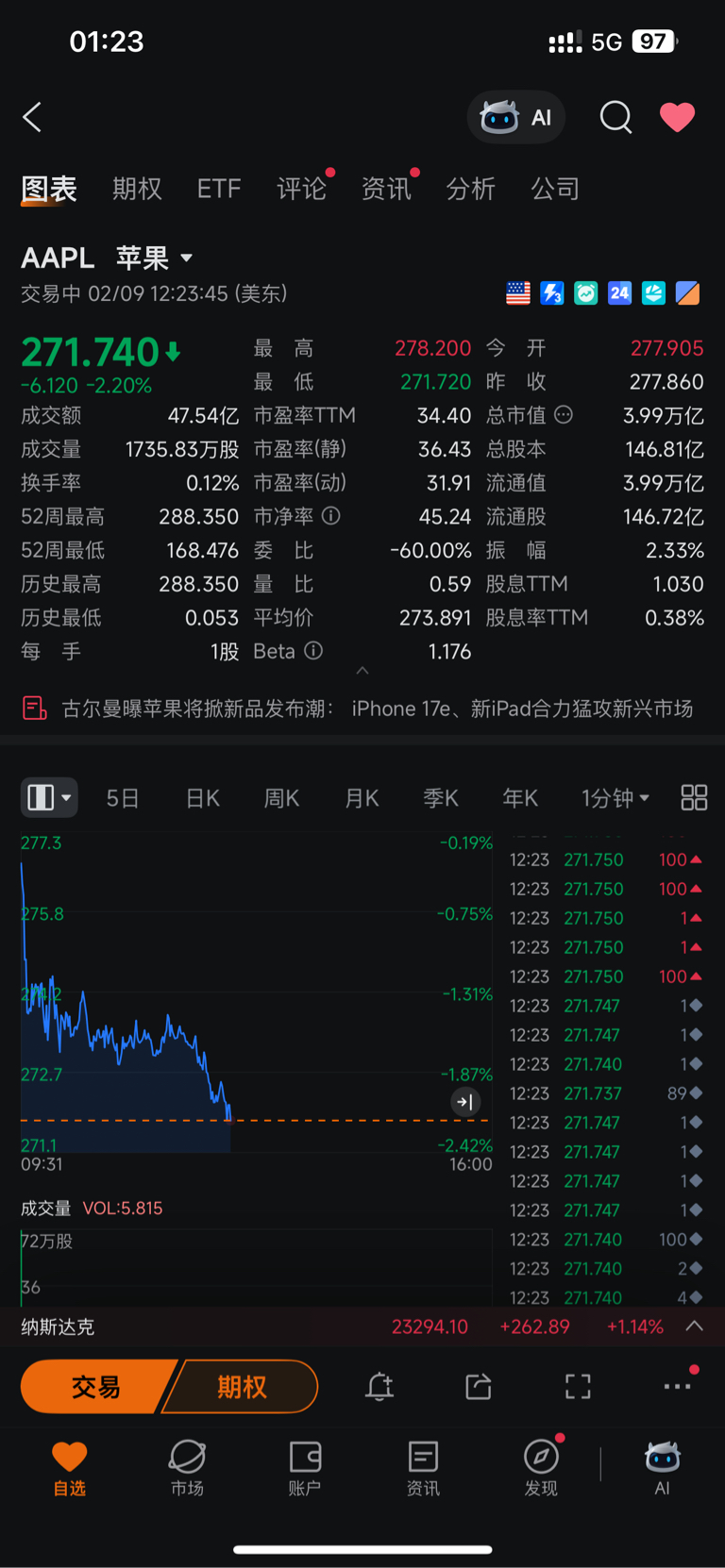Viewport: 725px width, 1568px height.
Task: Tap the 273.891 平均价 value
Action: (x=435, y=617)
